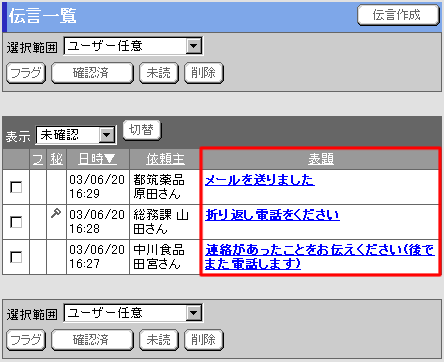Sort by the 表題 column header
The width and height of the screenshot is (444, 362).
click(x=320, y=159)
